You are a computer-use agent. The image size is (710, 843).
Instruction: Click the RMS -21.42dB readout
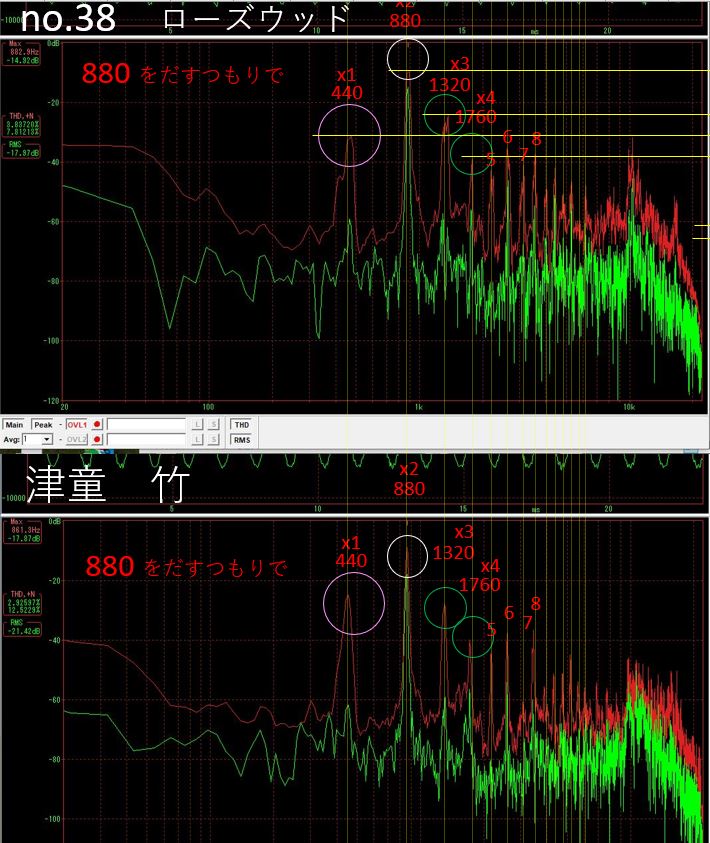point(24,627)
